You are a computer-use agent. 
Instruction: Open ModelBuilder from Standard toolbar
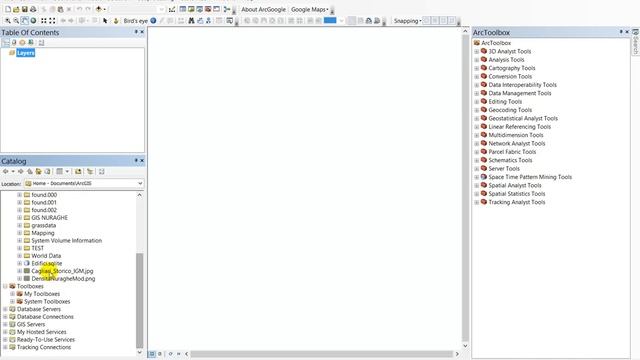[227, 9]
